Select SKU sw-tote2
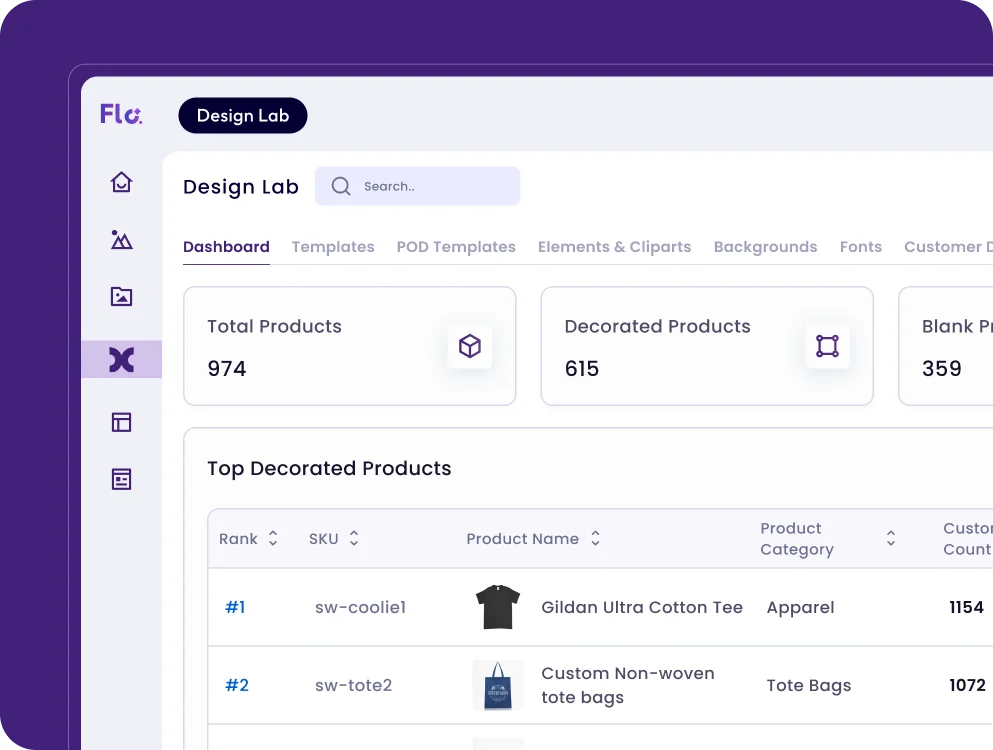This screenshot has width=993, height=750. [353, 685]
